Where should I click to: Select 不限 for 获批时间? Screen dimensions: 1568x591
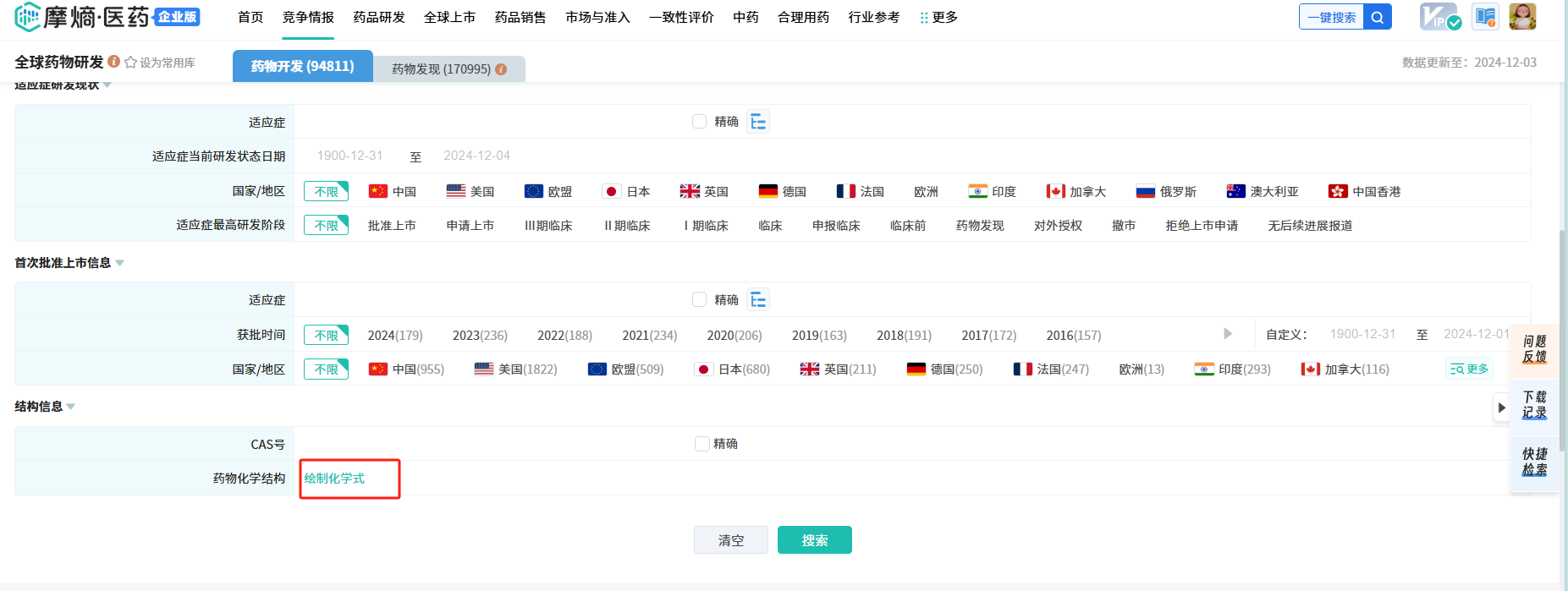pyautogui.click(x=326, y=336)
